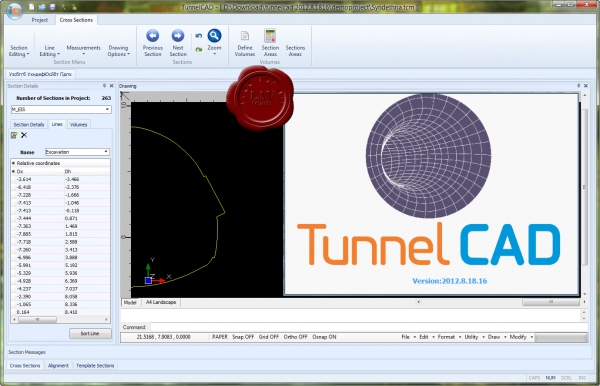Image resolution: width=600 pixels, height=386 pixels.
Task: Click the UCS origin icon in drawing
Action: 148,280
